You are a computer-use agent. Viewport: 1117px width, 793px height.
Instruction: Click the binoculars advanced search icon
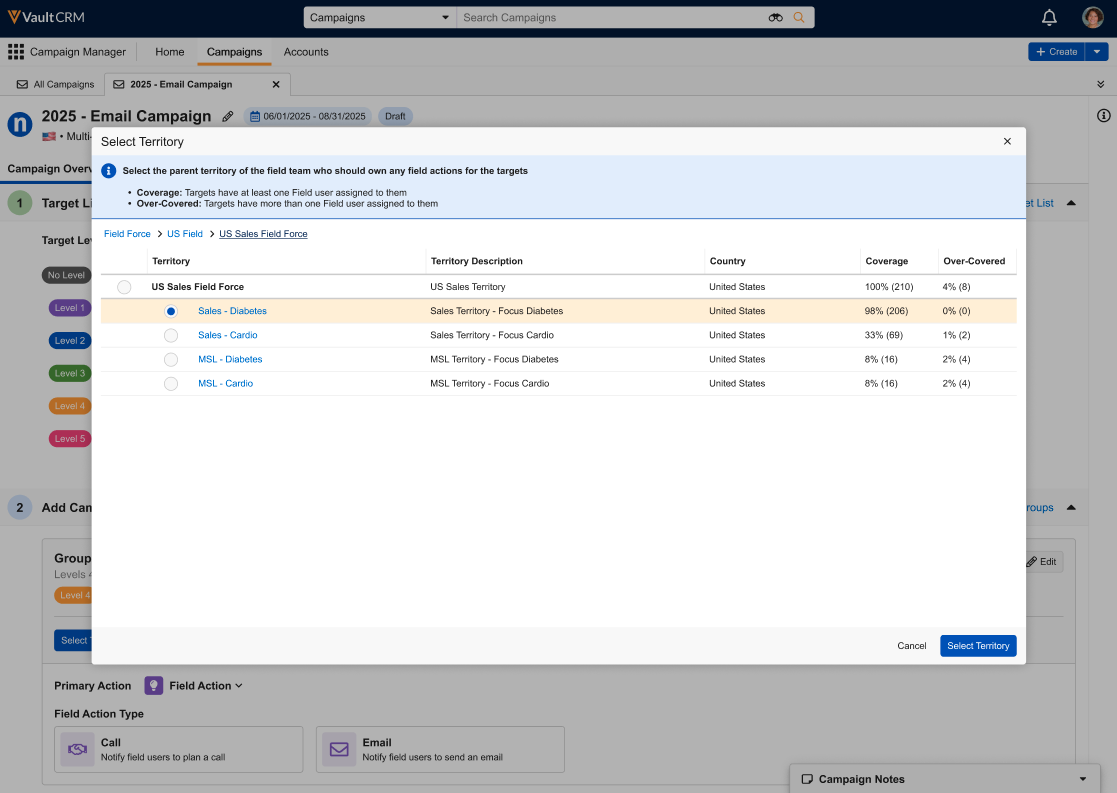coord(775,18)
